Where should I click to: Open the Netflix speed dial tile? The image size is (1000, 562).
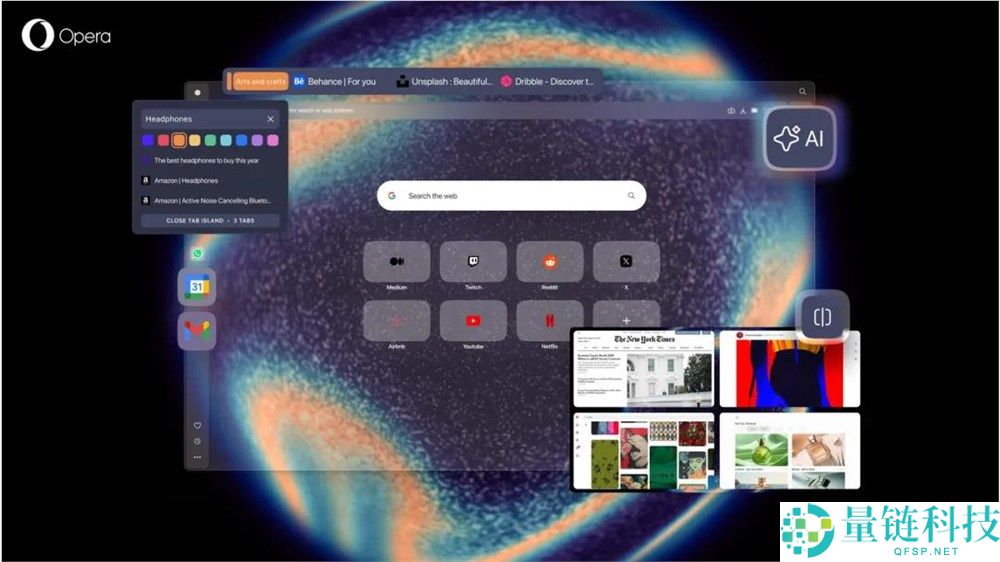tap(549, 321)
